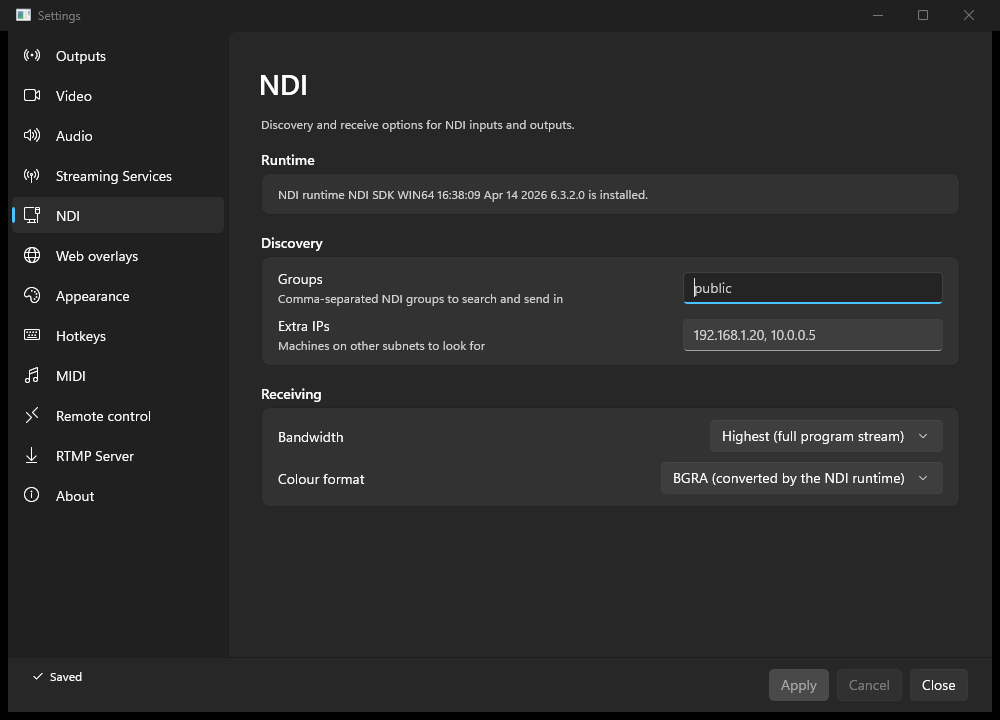Click the Saved status text
1000x720 pixels.
pos(66,677)
